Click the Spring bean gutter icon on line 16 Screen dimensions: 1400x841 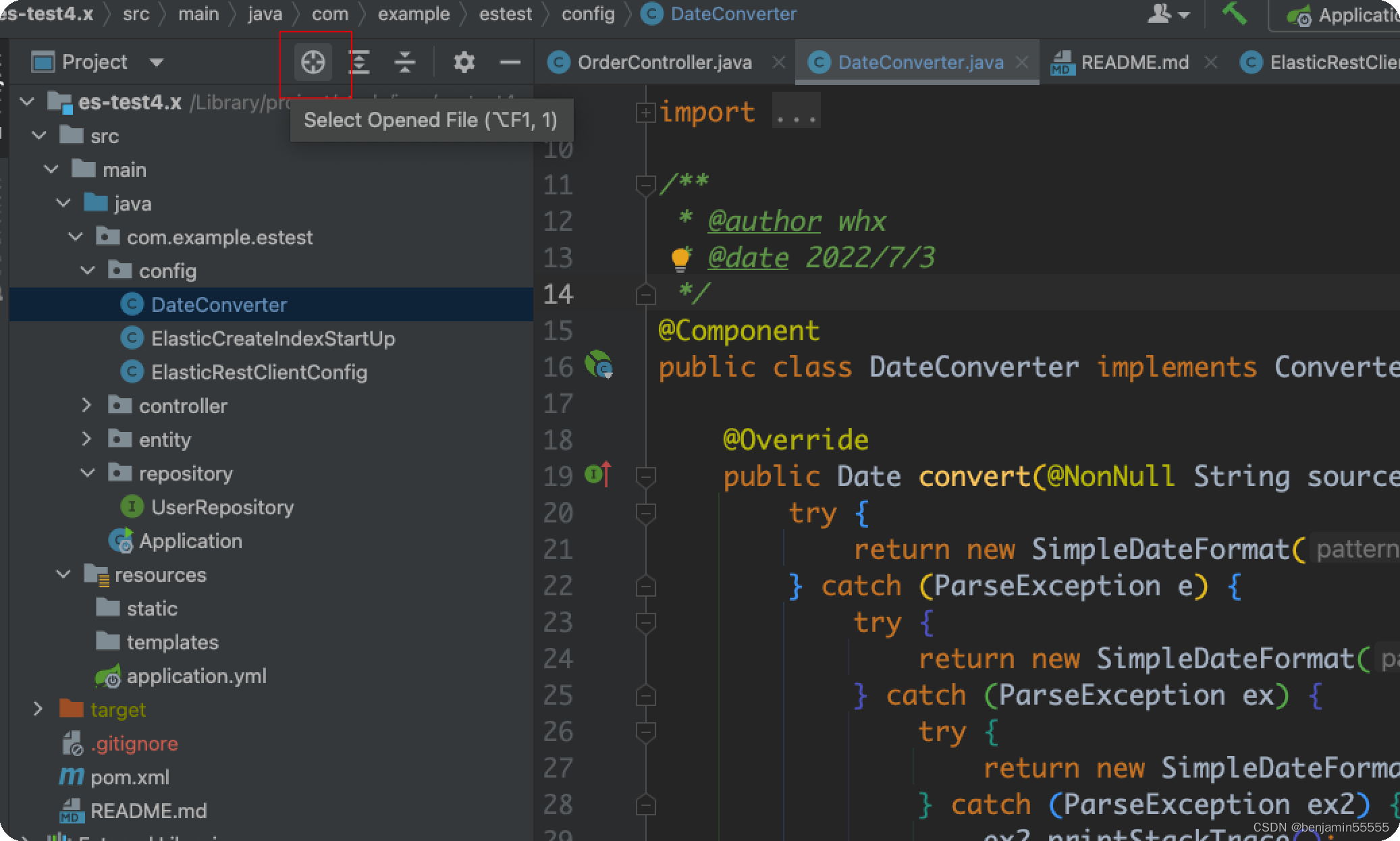599,365
